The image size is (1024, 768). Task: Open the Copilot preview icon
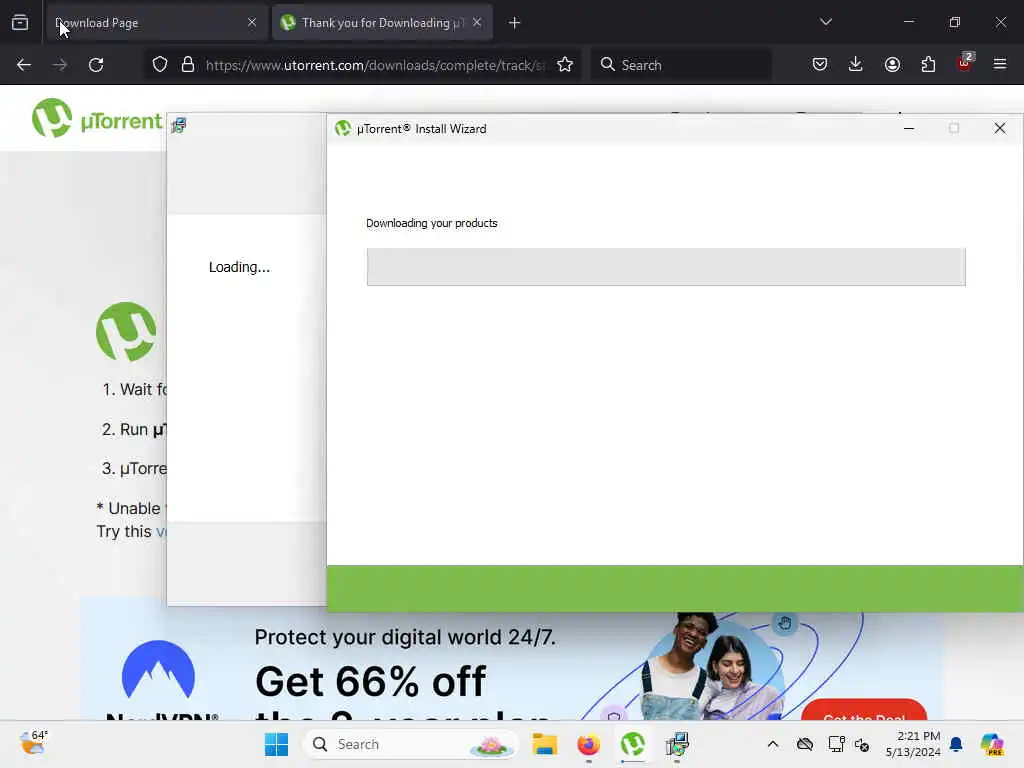(991, 744)
